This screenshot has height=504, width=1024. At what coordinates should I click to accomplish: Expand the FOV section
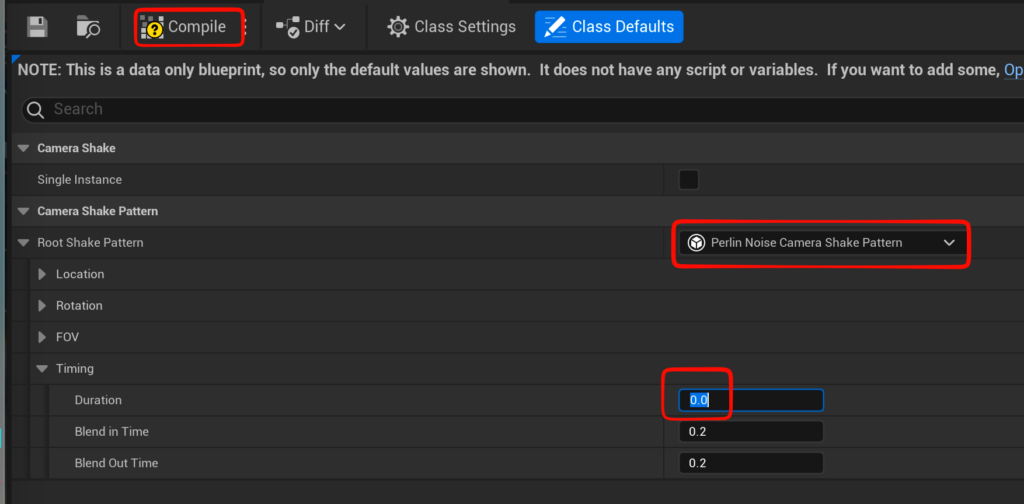(x=42, y=337)
